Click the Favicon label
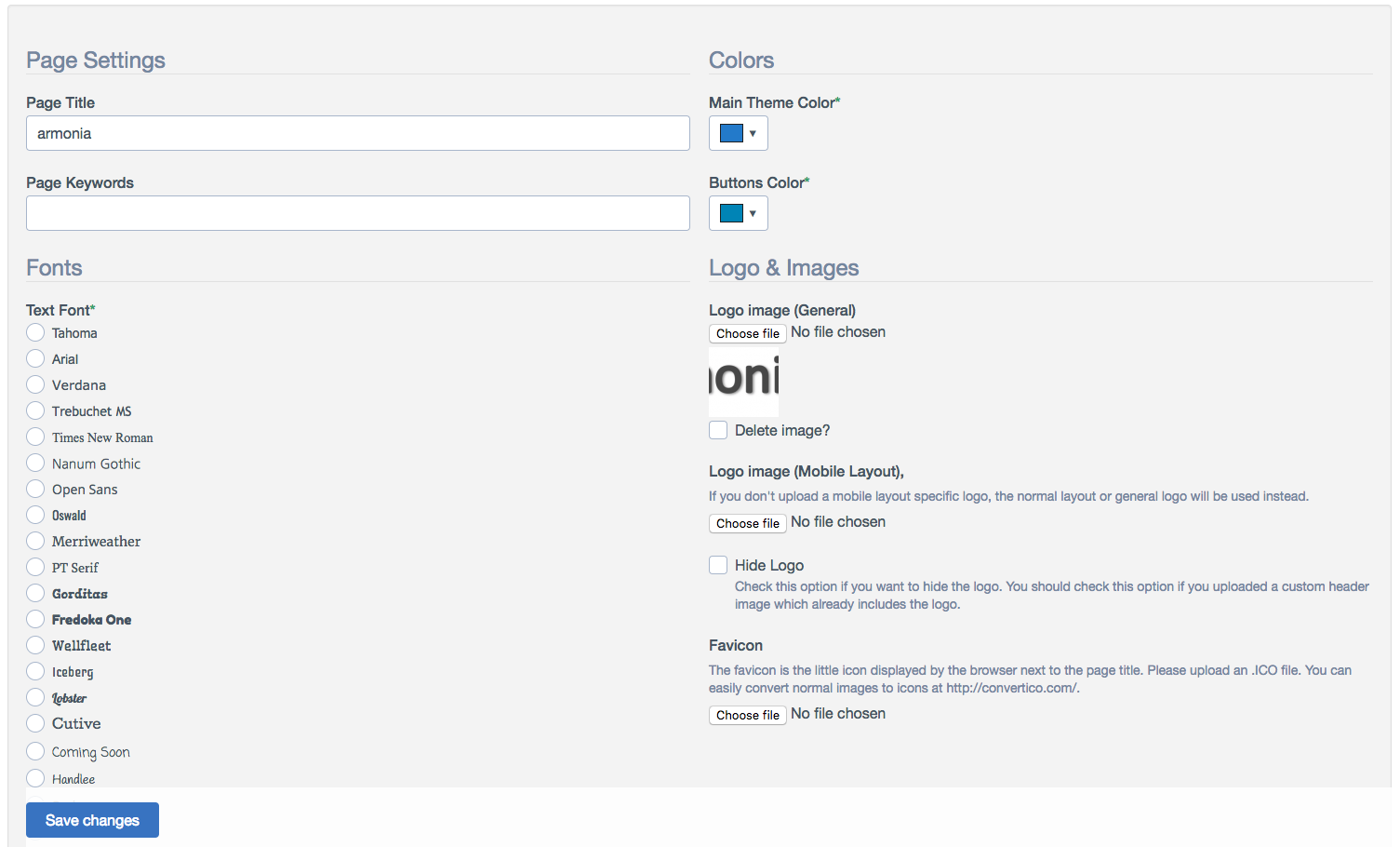1400x847 pixels. 736,645
